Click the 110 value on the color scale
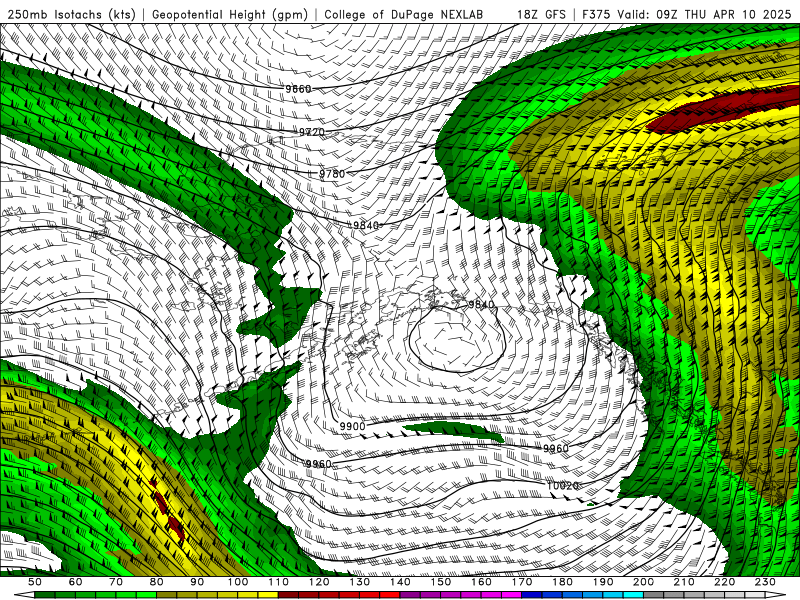This screenshot has height=600, width=800. (279, 582)
